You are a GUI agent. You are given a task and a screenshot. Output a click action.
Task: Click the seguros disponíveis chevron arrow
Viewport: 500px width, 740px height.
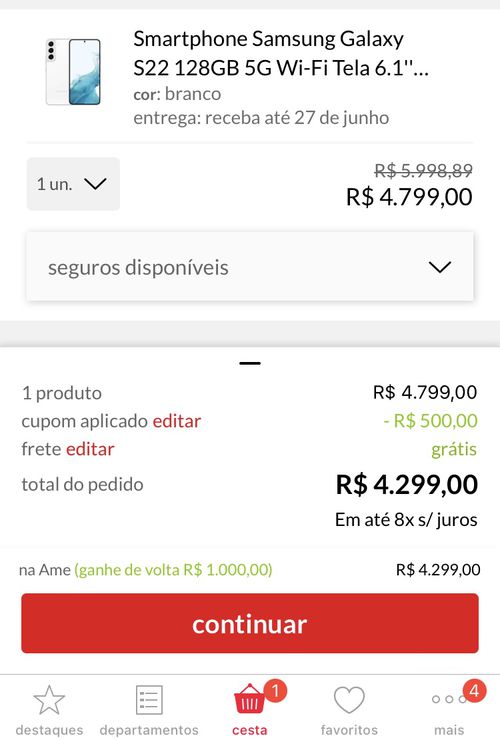point(440,267)
